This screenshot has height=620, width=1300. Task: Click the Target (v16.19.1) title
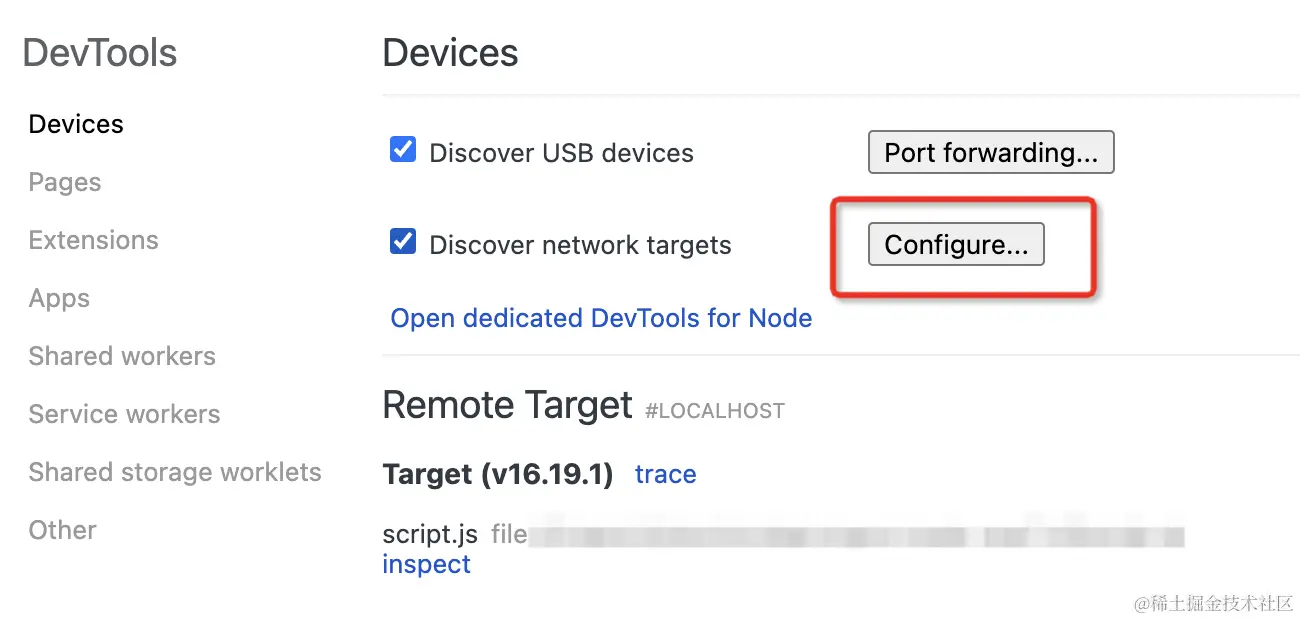click(497, 474)
